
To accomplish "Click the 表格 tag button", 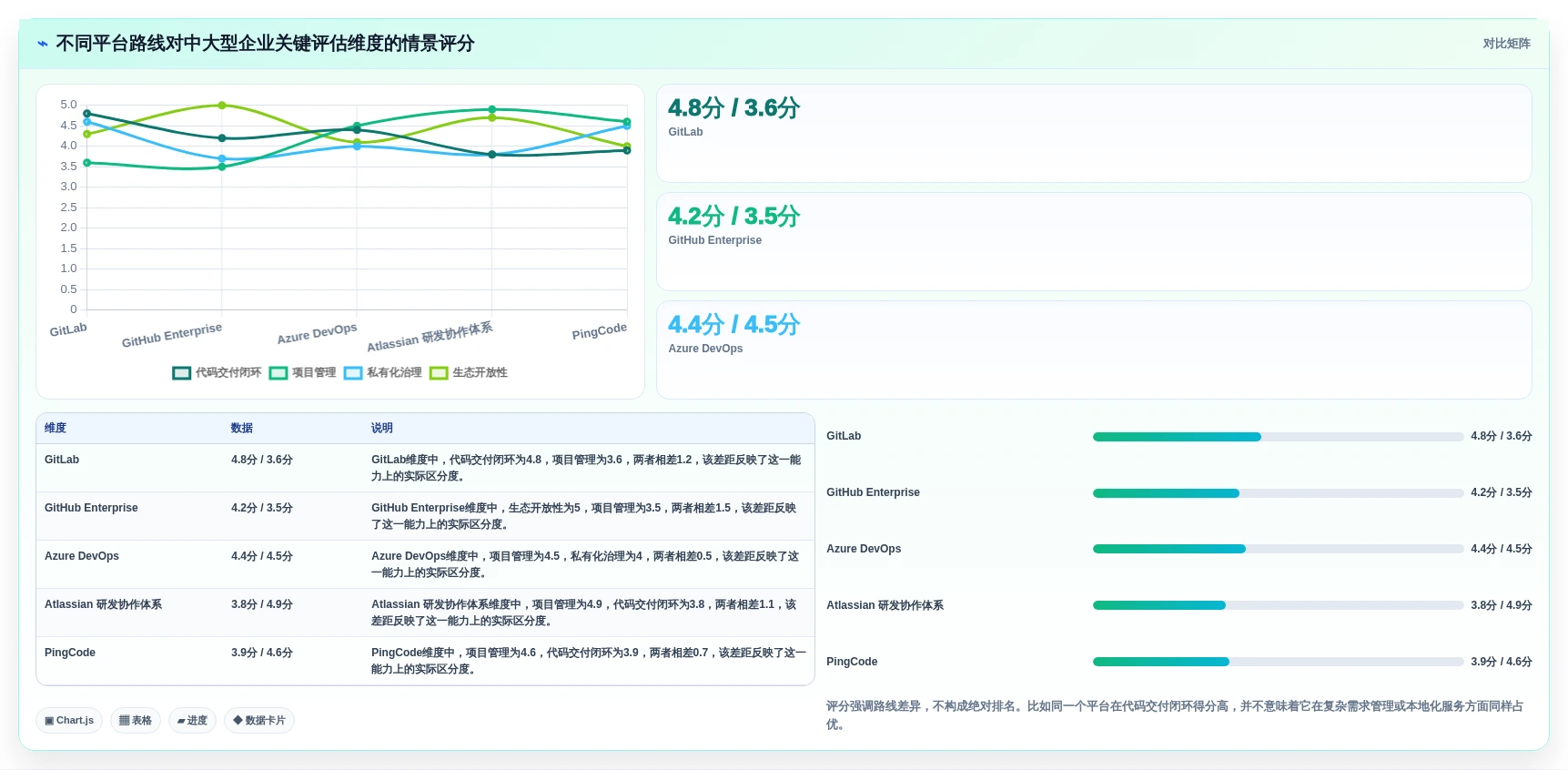I will pos(136,721).
